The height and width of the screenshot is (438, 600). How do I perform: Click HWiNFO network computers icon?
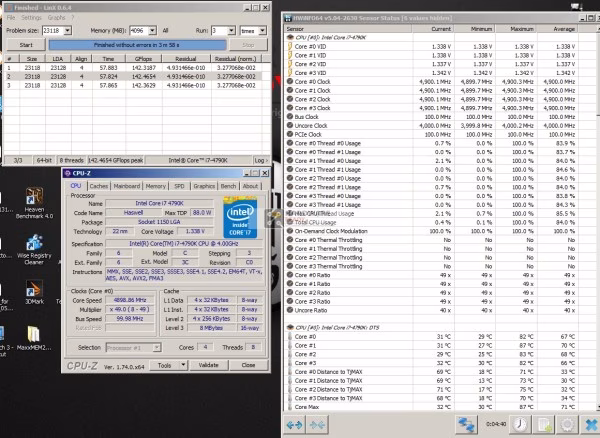click(466, 425)
